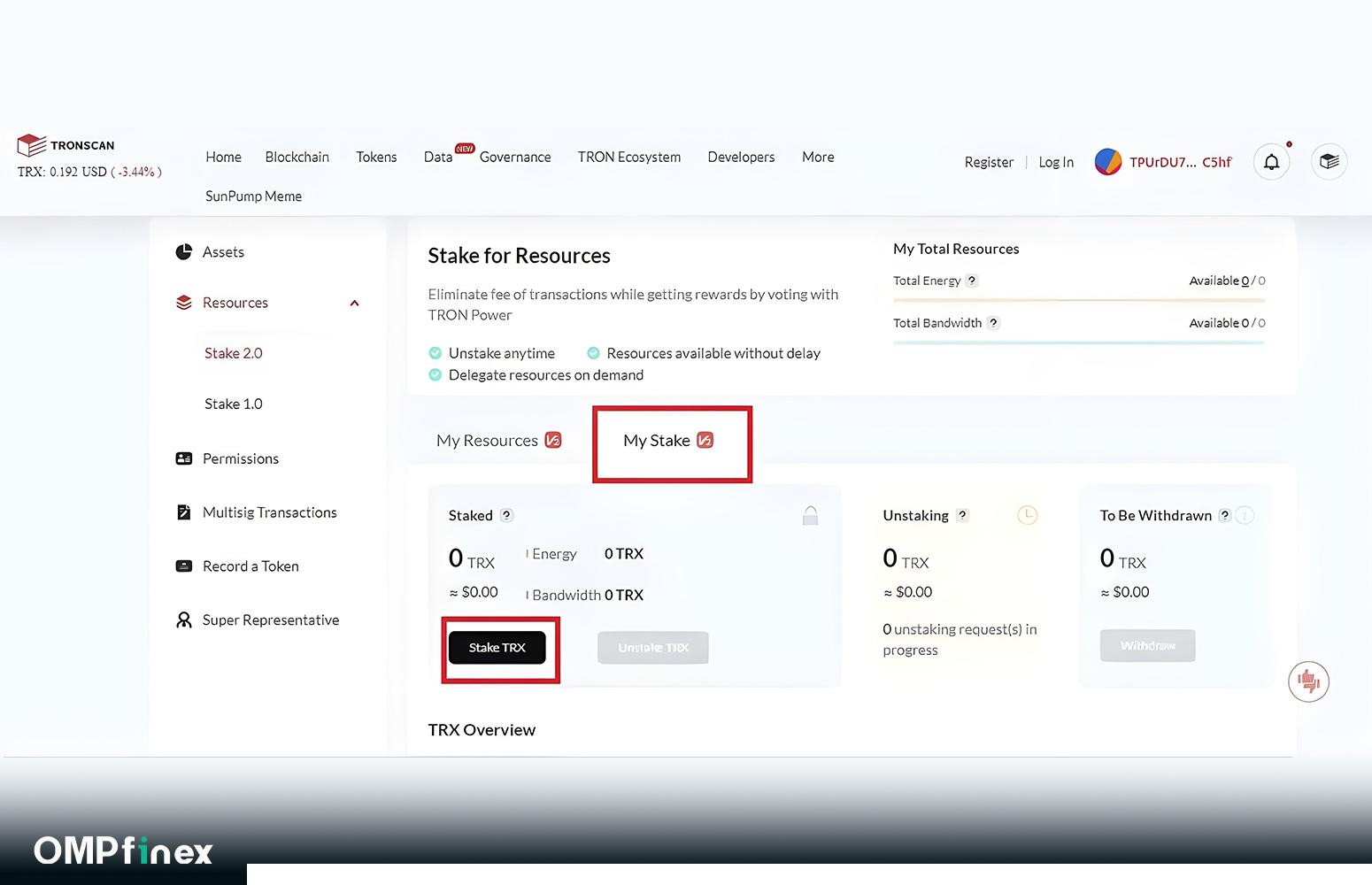Click the wallet address TPUrDU7...C5hf
The height and width of the screenshot is (885, 1372).
tap(1181, 162)
